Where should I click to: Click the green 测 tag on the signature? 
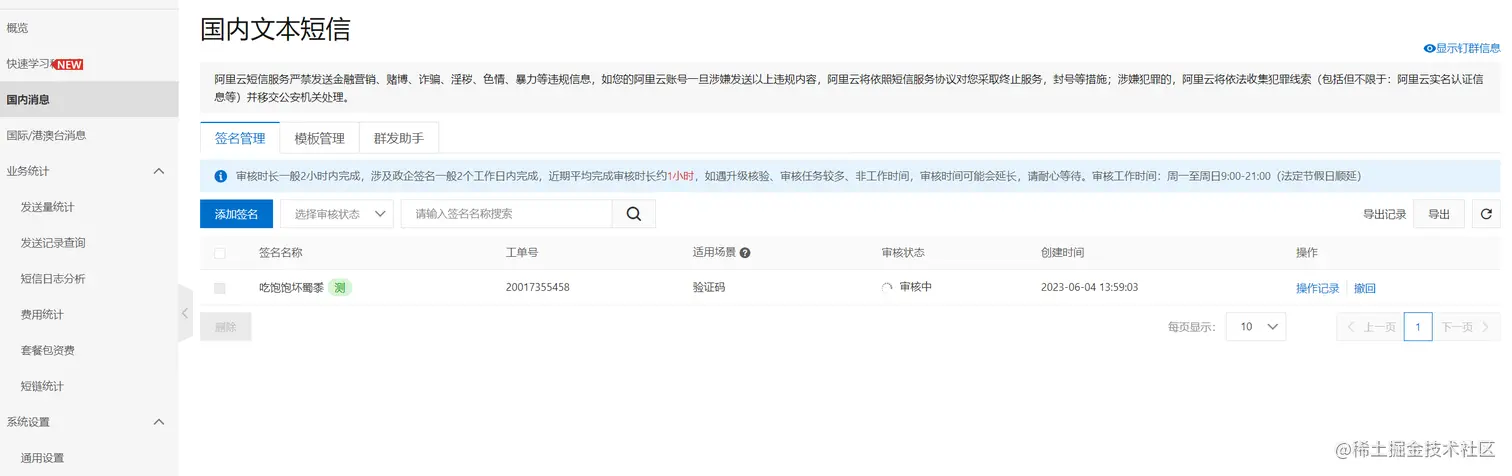(340, 288)
